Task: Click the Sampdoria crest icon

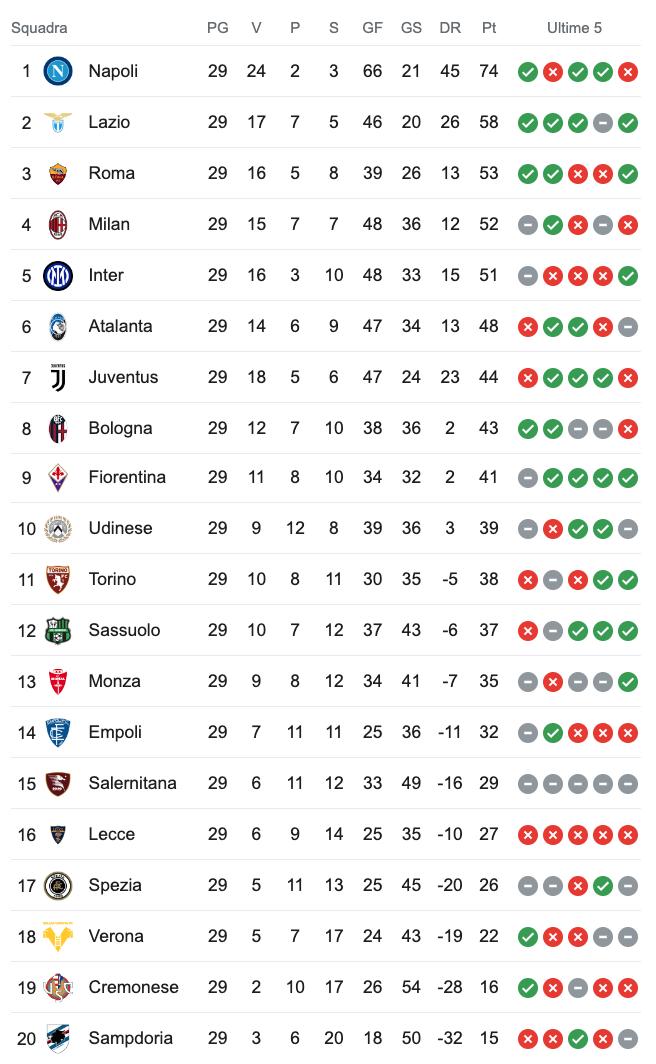Action: click(58, 1038)
